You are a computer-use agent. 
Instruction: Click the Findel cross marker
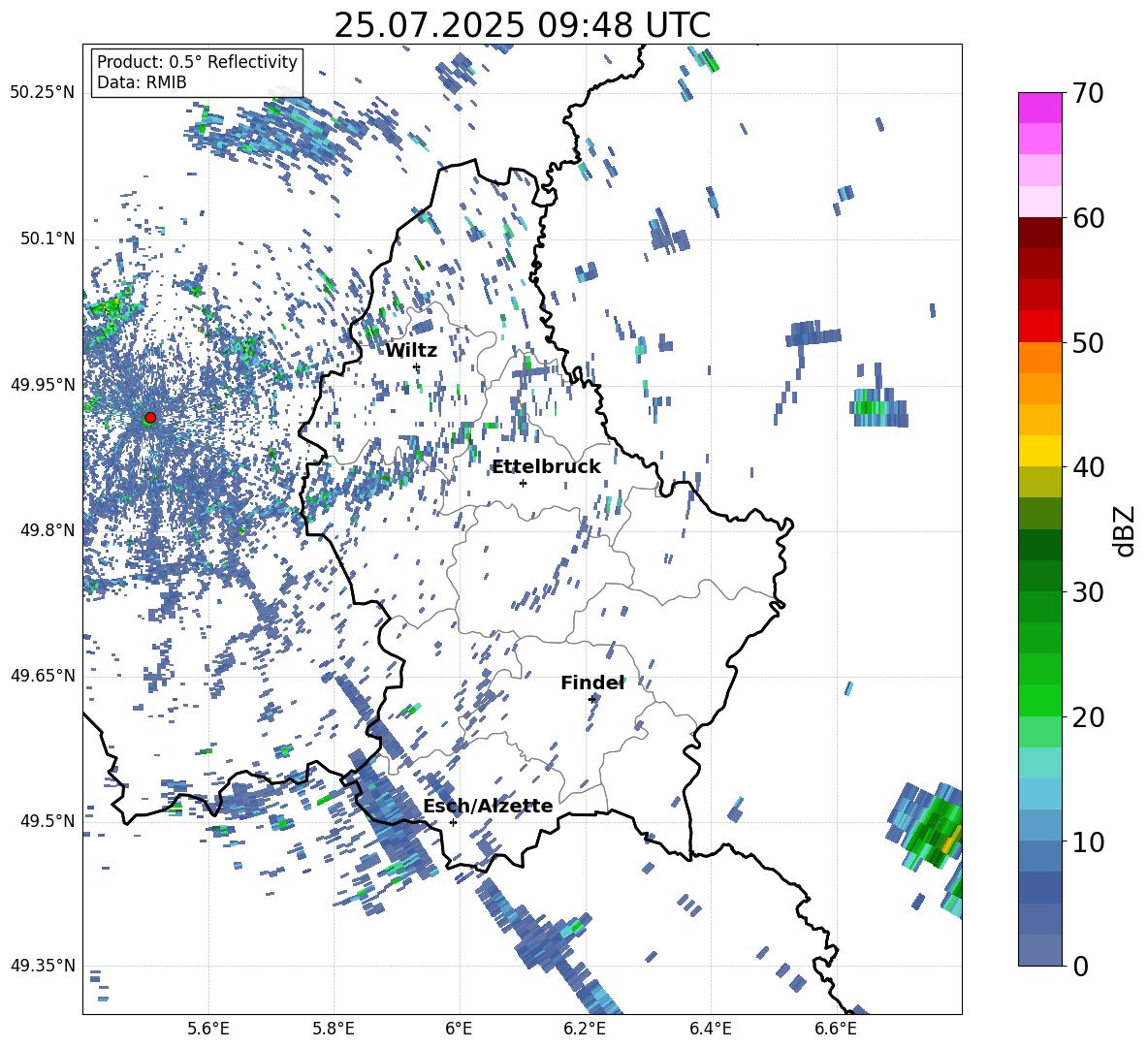click(592, 699)
